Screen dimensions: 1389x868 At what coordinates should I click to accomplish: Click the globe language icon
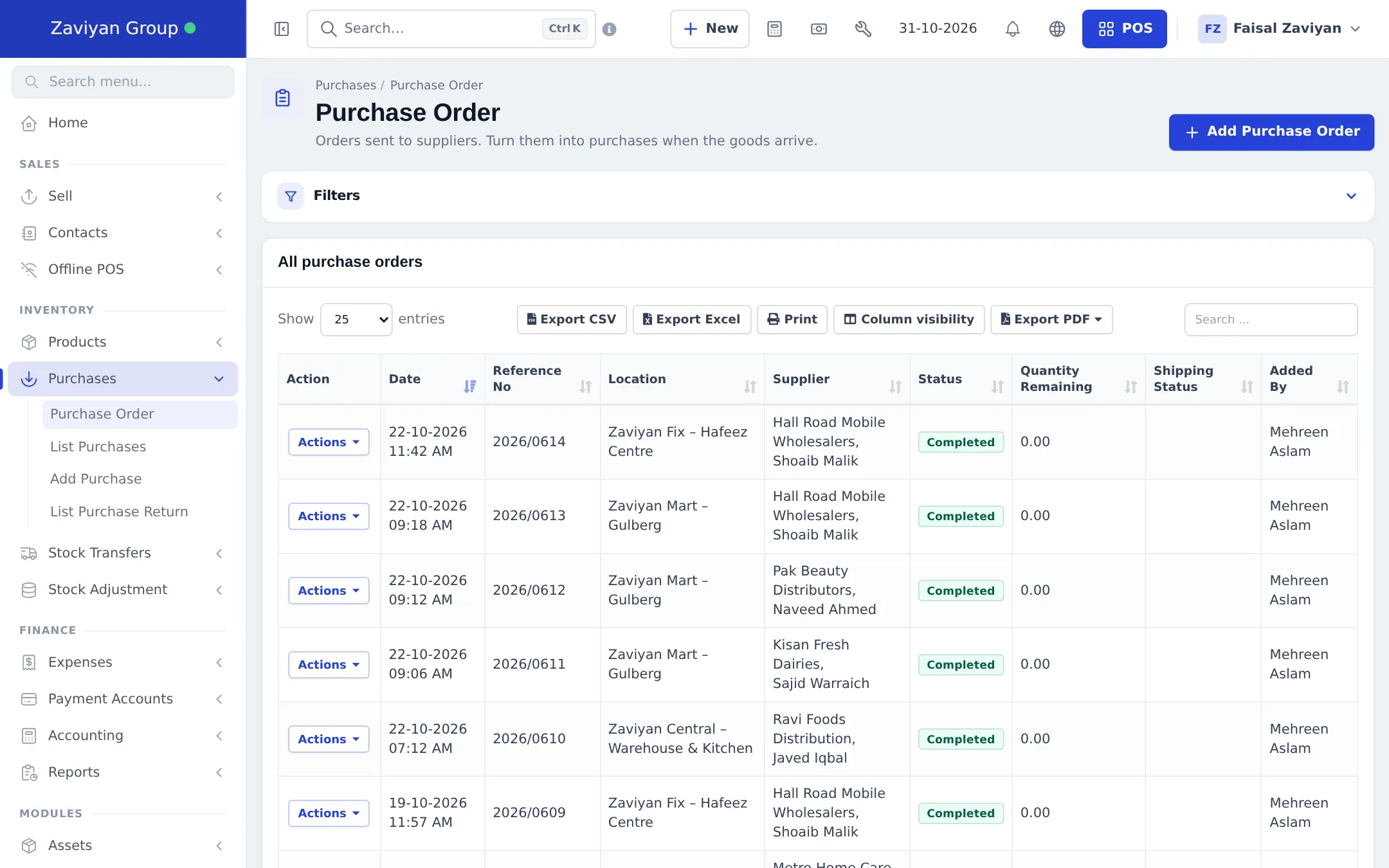(1057, 29)
